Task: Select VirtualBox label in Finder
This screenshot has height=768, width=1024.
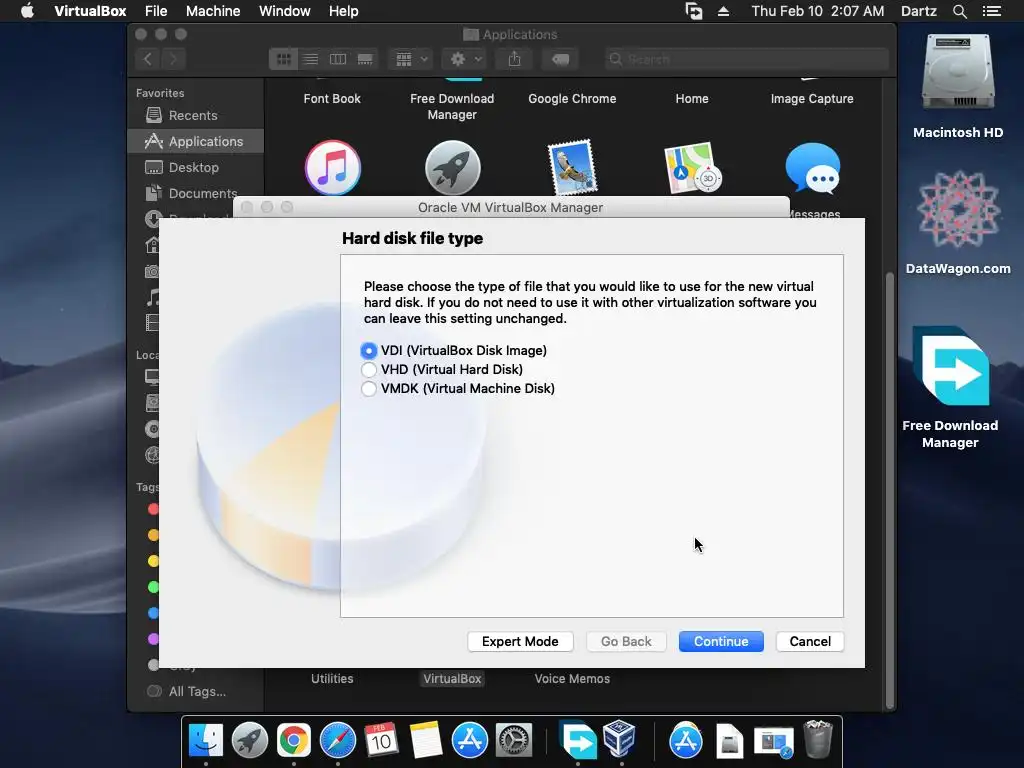Action: tap(452, 679)
